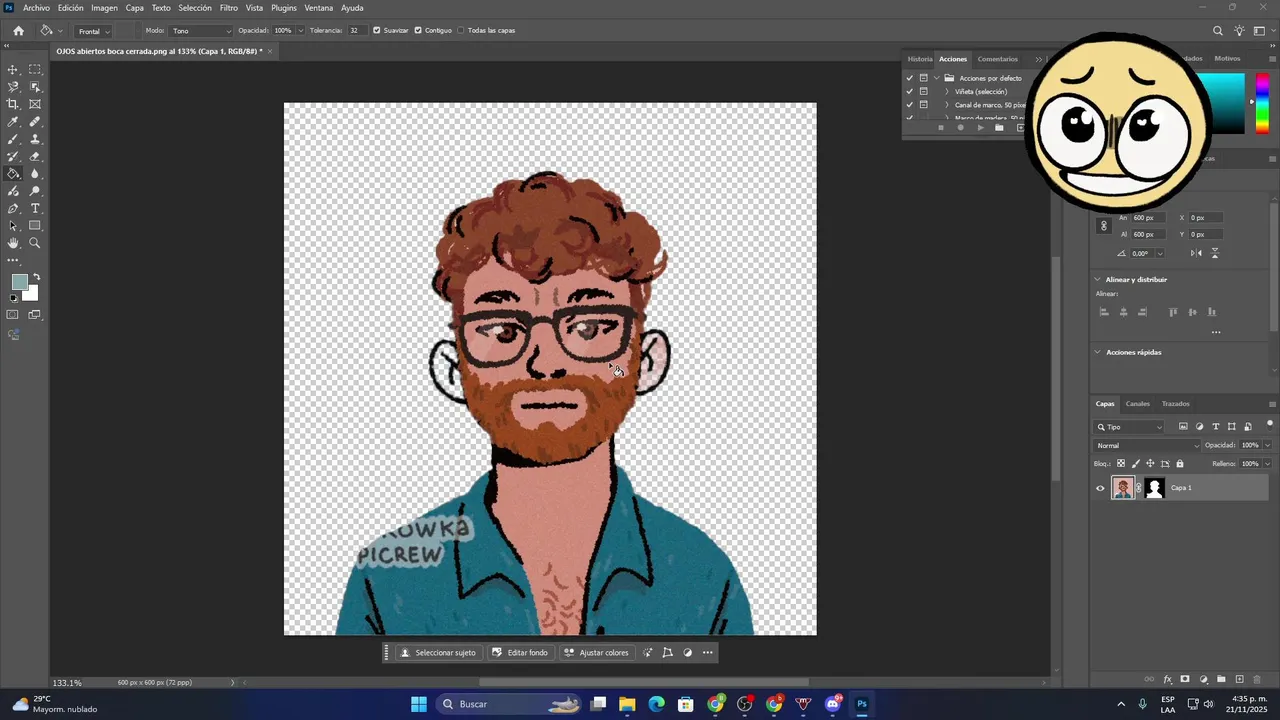Hide Capa 1 layer visibility
The width and height of the screenshot is (1280, 720).
[x=1100, y=488]
